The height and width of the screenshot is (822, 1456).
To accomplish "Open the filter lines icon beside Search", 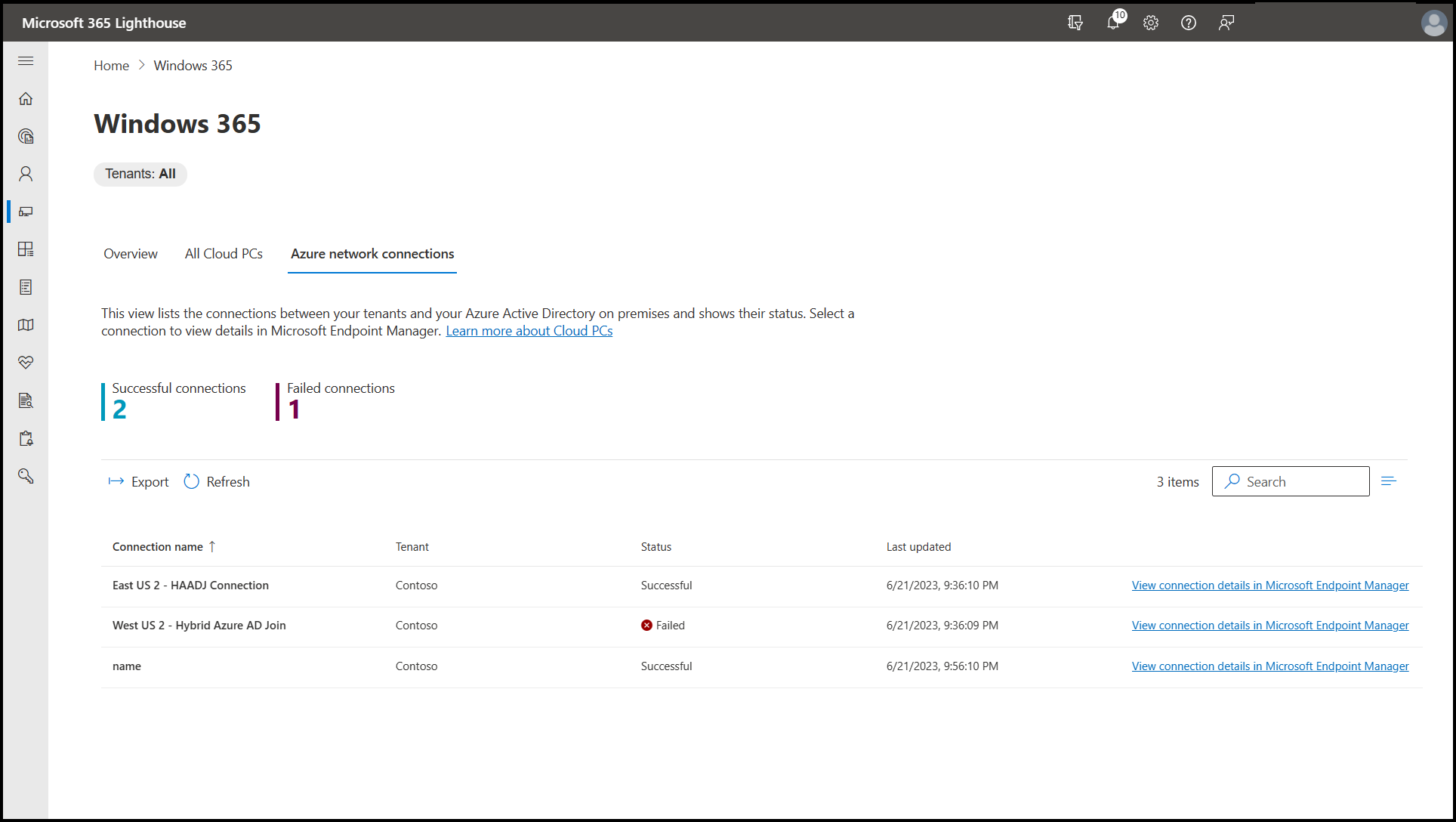I will (x=1389, y=481).
